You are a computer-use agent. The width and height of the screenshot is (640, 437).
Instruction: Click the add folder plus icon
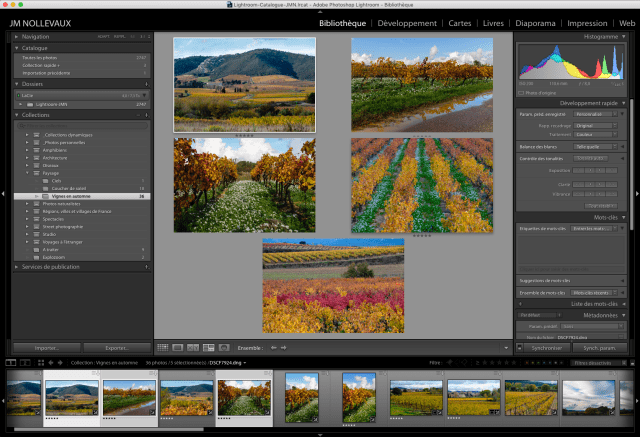point(146,86)
